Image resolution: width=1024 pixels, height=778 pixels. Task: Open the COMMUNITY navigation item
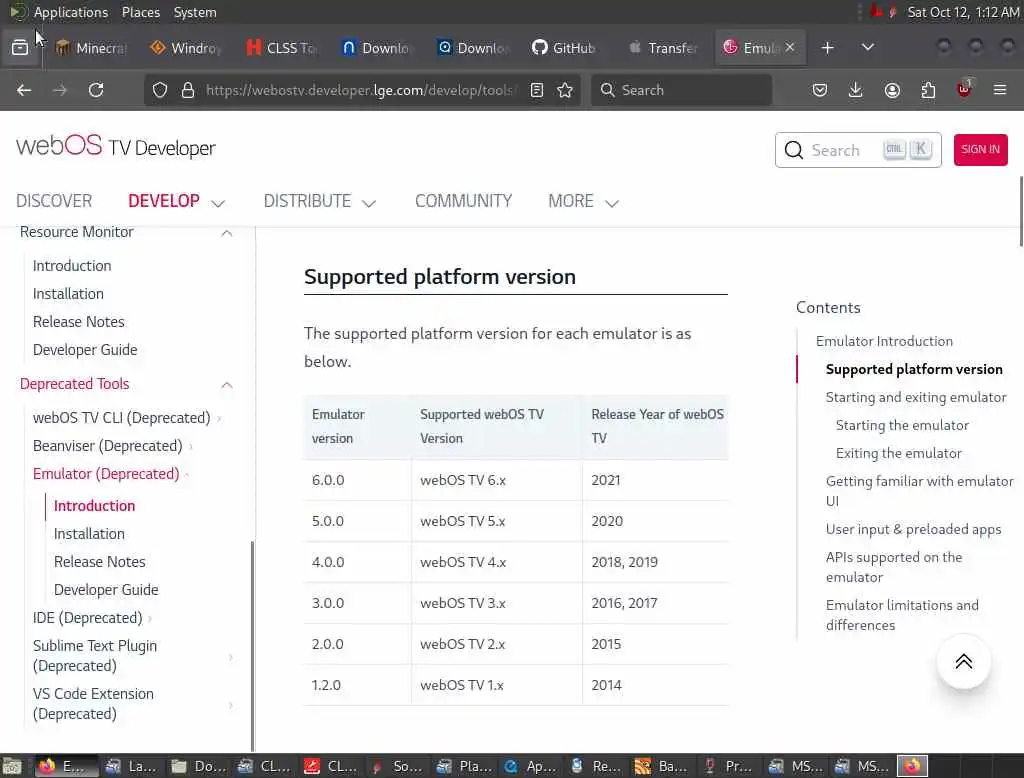(463, 201)
